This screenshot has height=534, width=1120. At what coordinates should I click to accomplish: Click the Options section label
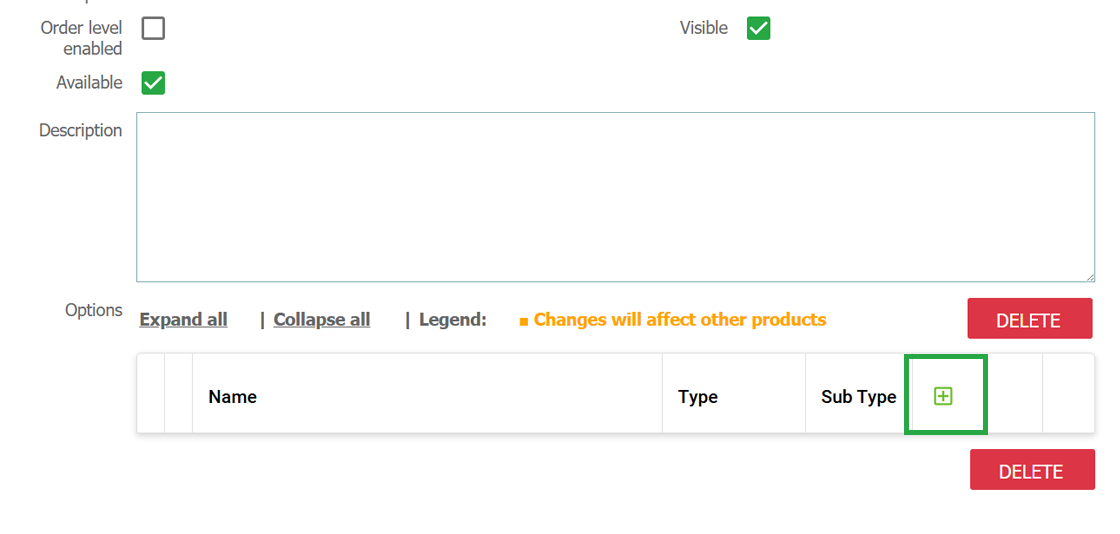coord(94,311)
